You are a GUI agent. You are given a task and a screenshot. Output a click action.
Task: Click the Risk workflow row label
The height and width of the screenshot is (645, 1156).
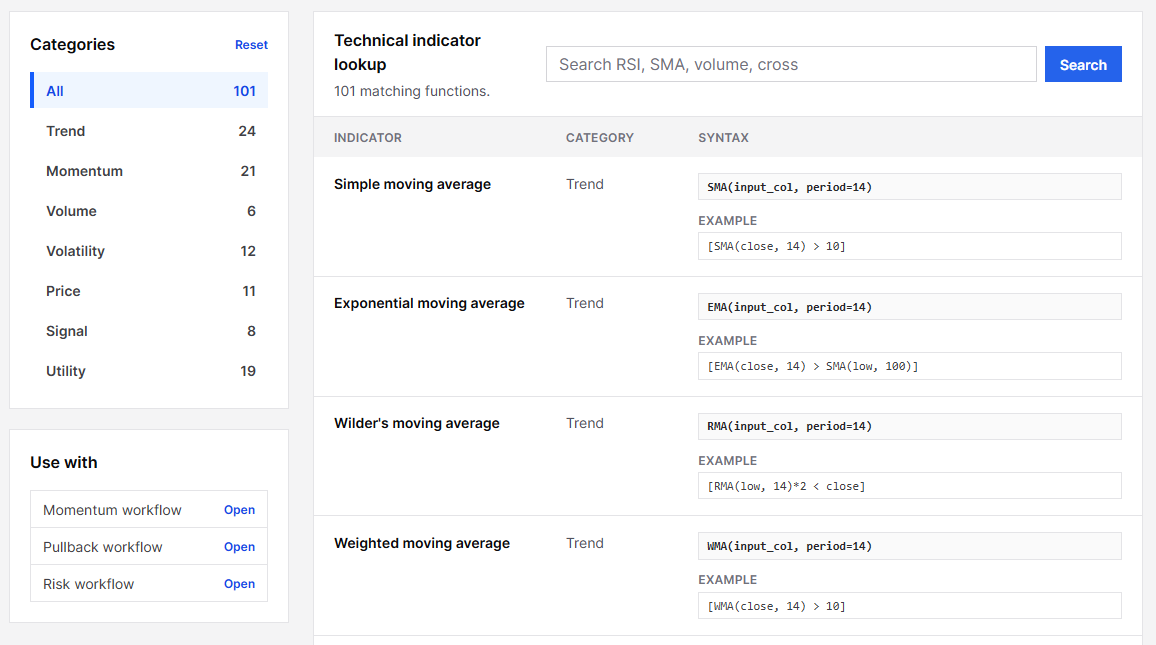tap(88, 584)
